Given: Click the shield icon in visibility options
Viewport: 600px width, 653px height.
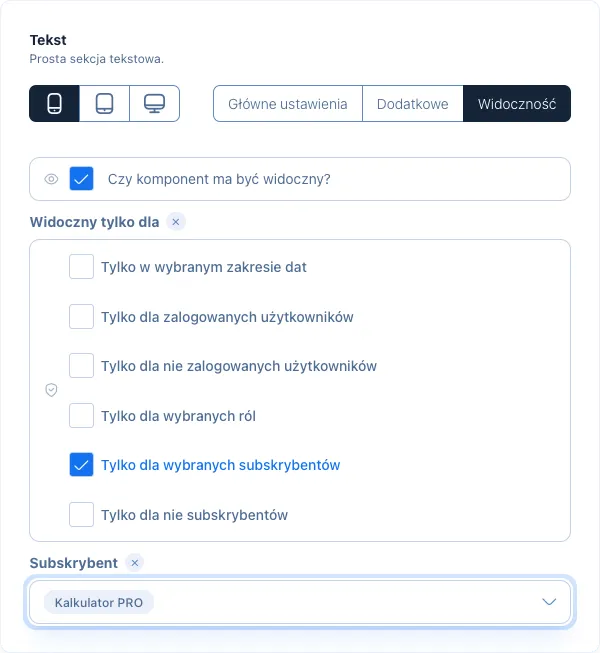Looking at the screenshot, I should click(51, 390).
